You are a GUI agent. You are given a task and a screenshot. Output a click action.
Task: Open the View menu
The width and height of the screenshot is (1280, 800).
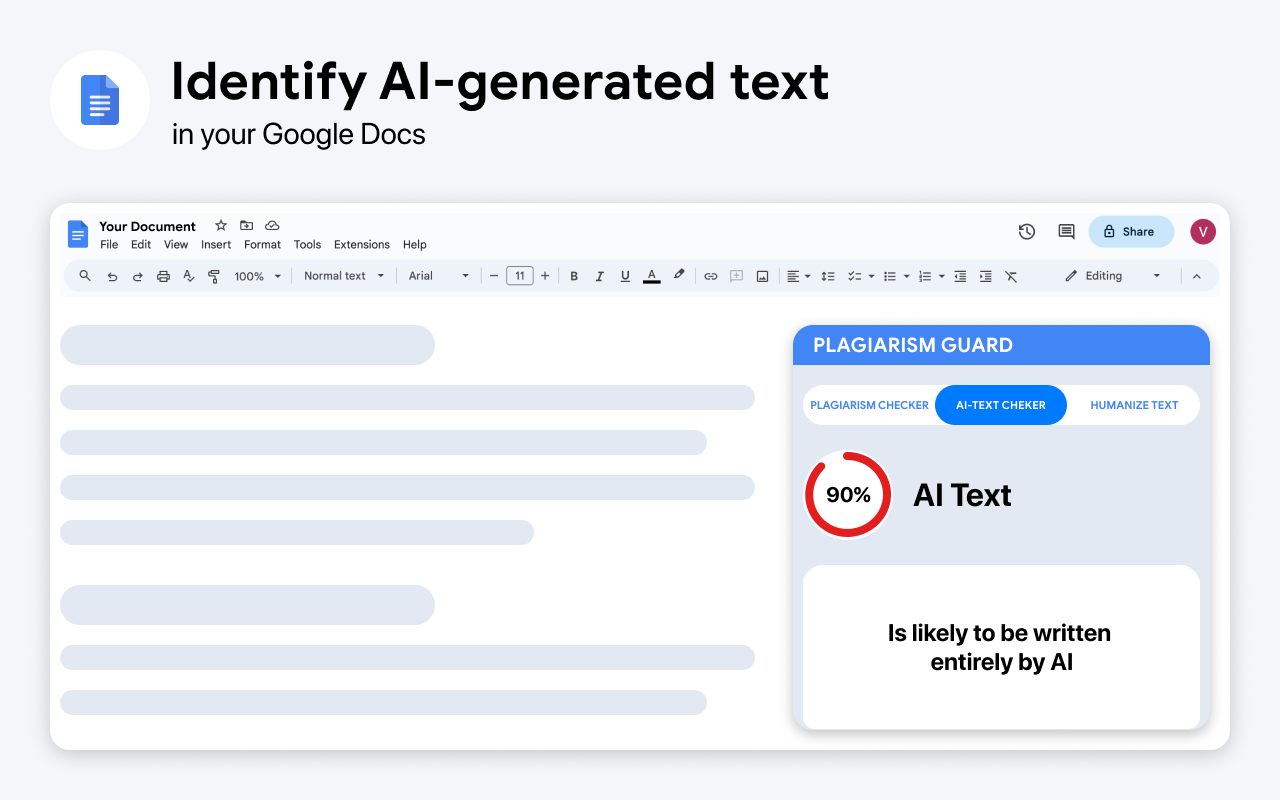coord(176,245)
